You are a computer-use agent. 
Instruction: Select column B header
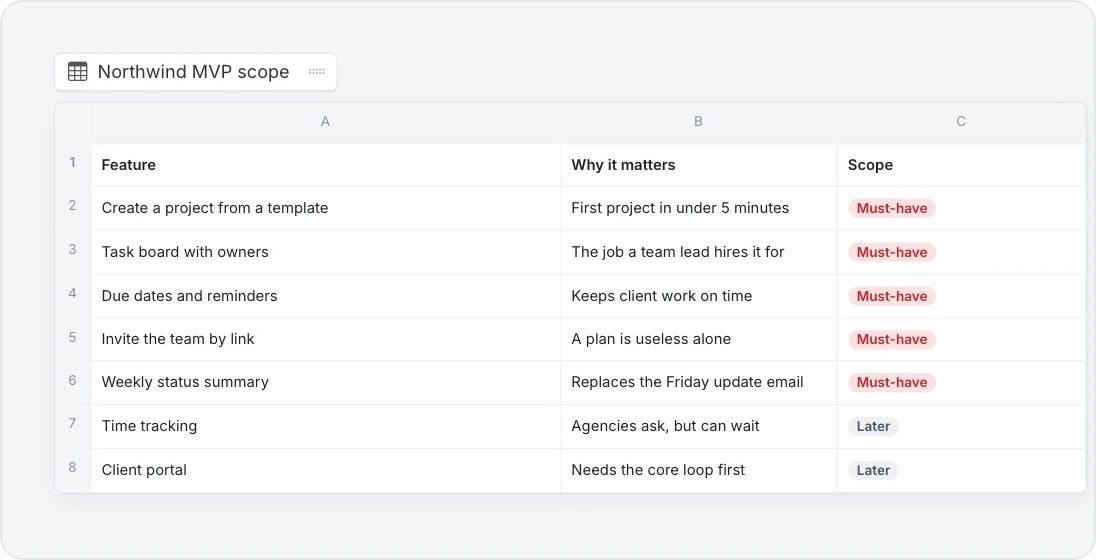coord(698,122)
